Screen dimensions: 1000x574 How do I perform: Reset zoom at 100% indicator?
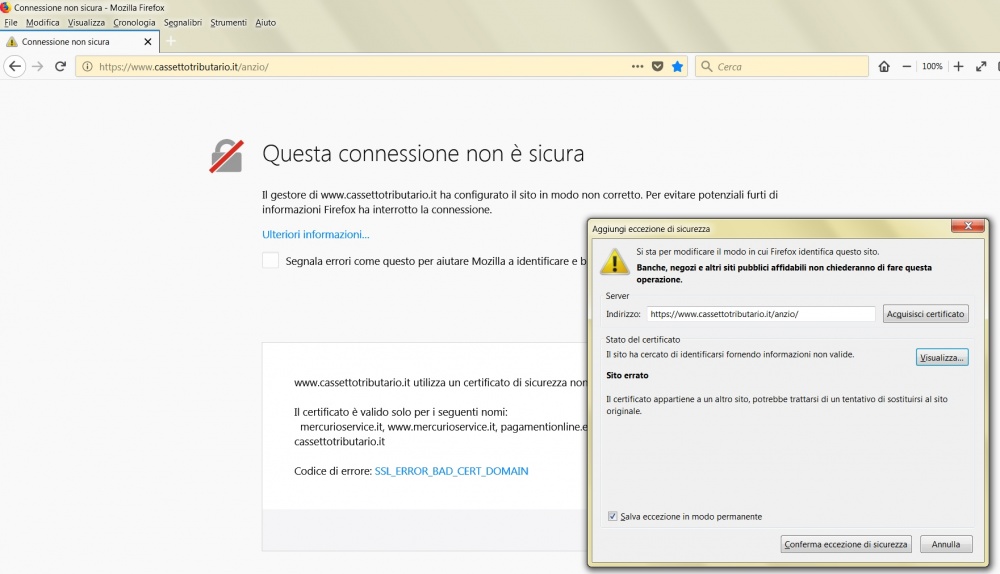point(932,66)
